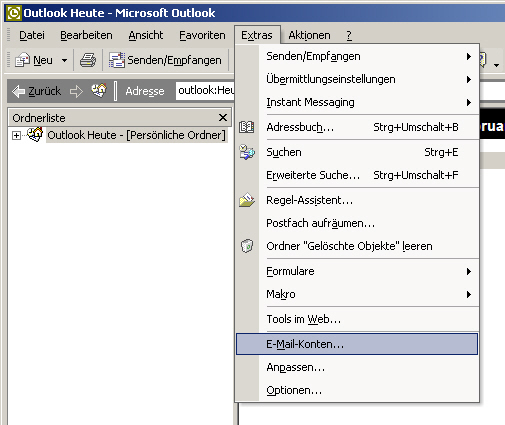Screen dimensions: 505x425
Task: Click the forward arrow next to Zurück
Action: click(x=76, y=91)
